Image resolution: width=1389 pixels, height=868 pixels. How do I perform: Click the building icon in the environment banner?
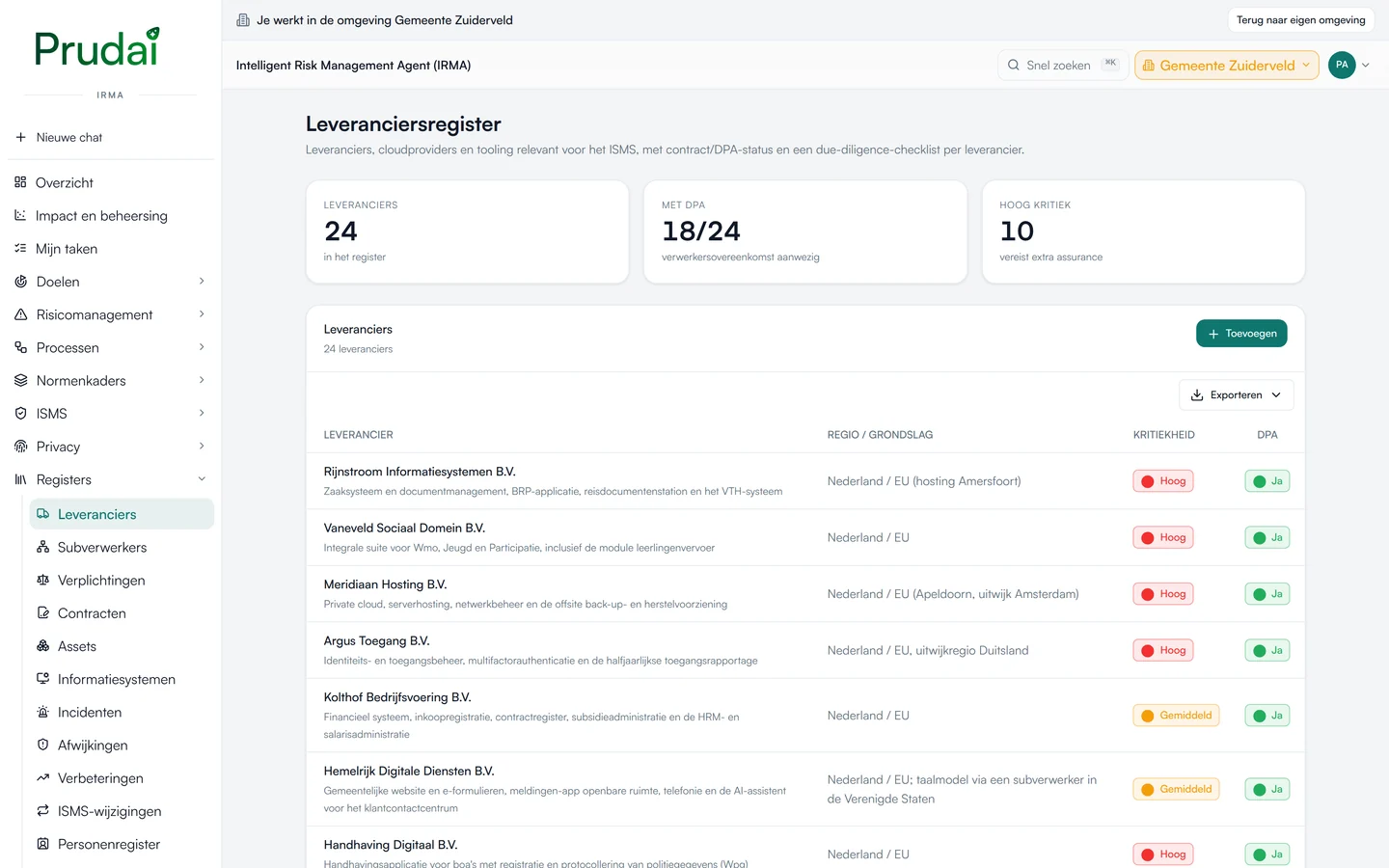[243, 20]
